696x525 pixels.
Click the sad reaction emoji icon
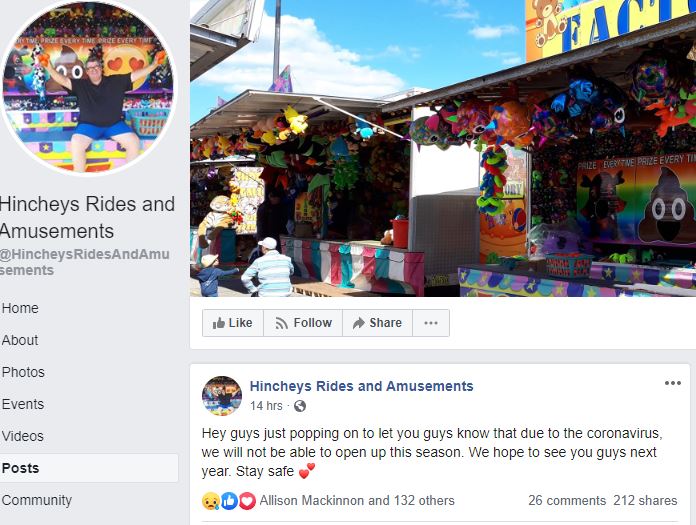click(210, 501)
